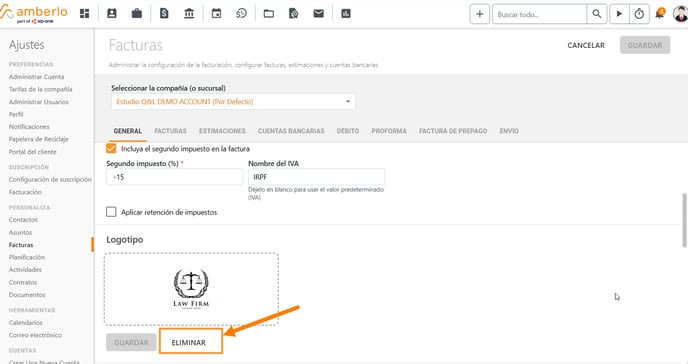
Task: Open the calendar icon in top bar
Action: [x=216, y=14]
